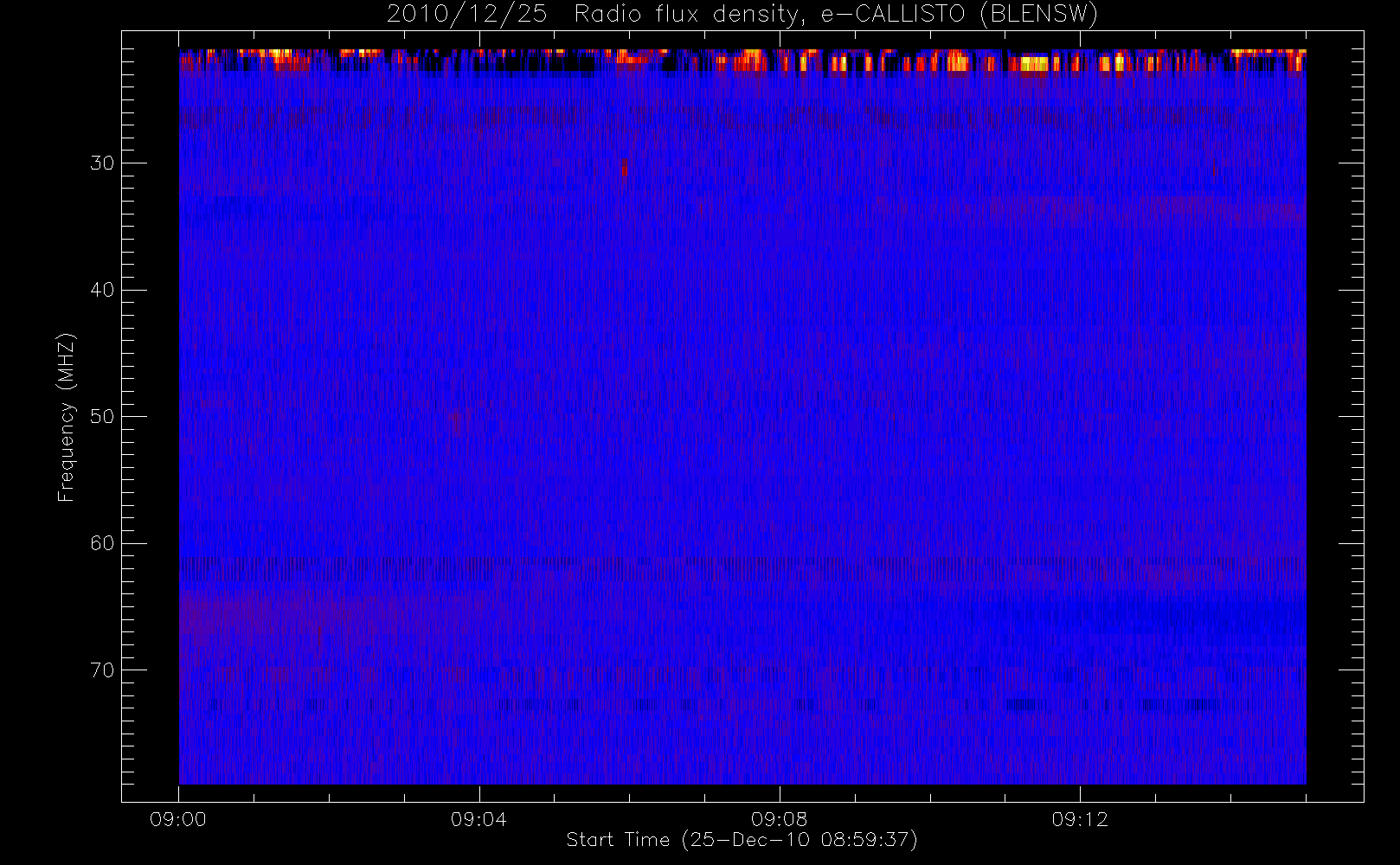Click the 09:04 time tick label
This screenshot has width=1400, height=865.
478,819
